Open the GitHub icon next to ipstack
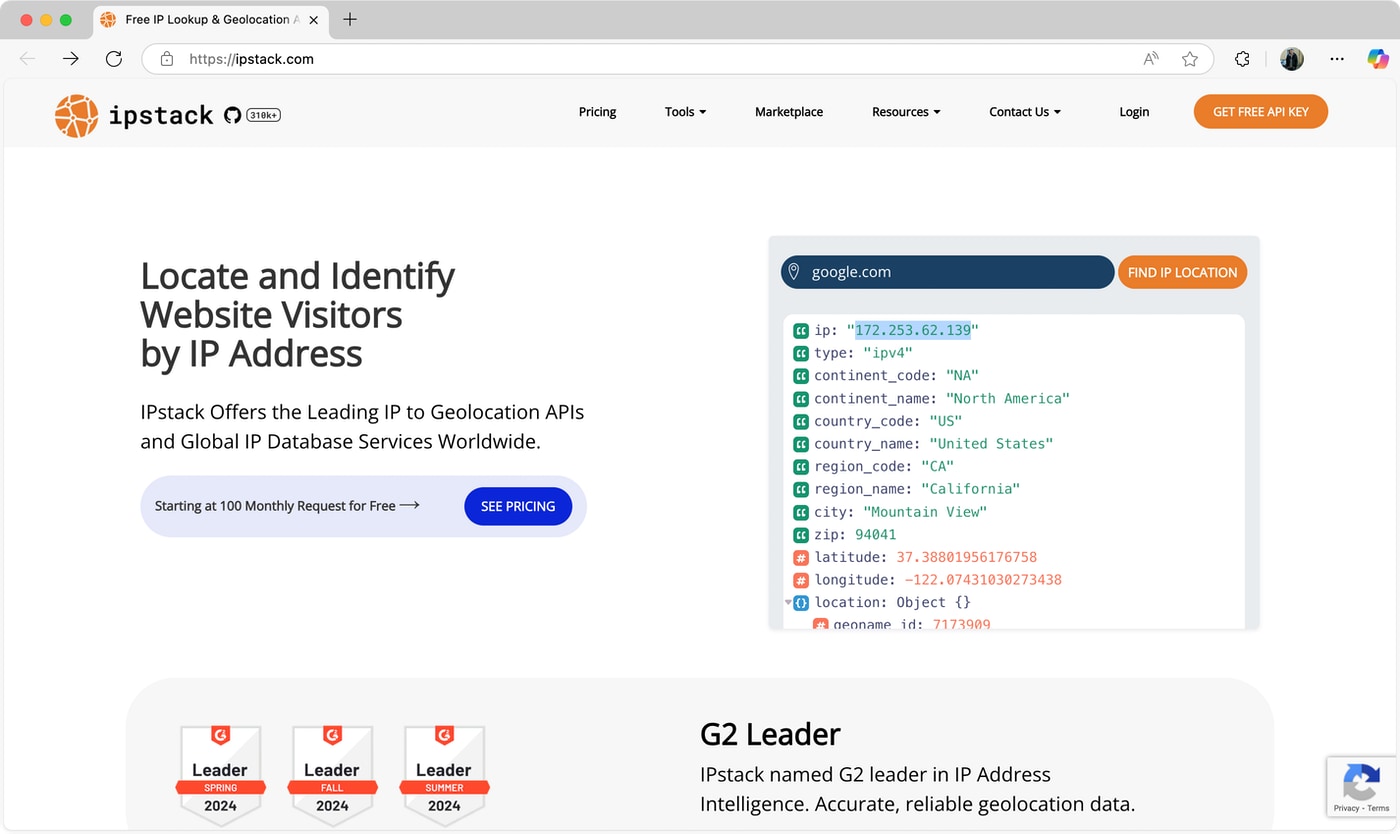 [232, 115]
